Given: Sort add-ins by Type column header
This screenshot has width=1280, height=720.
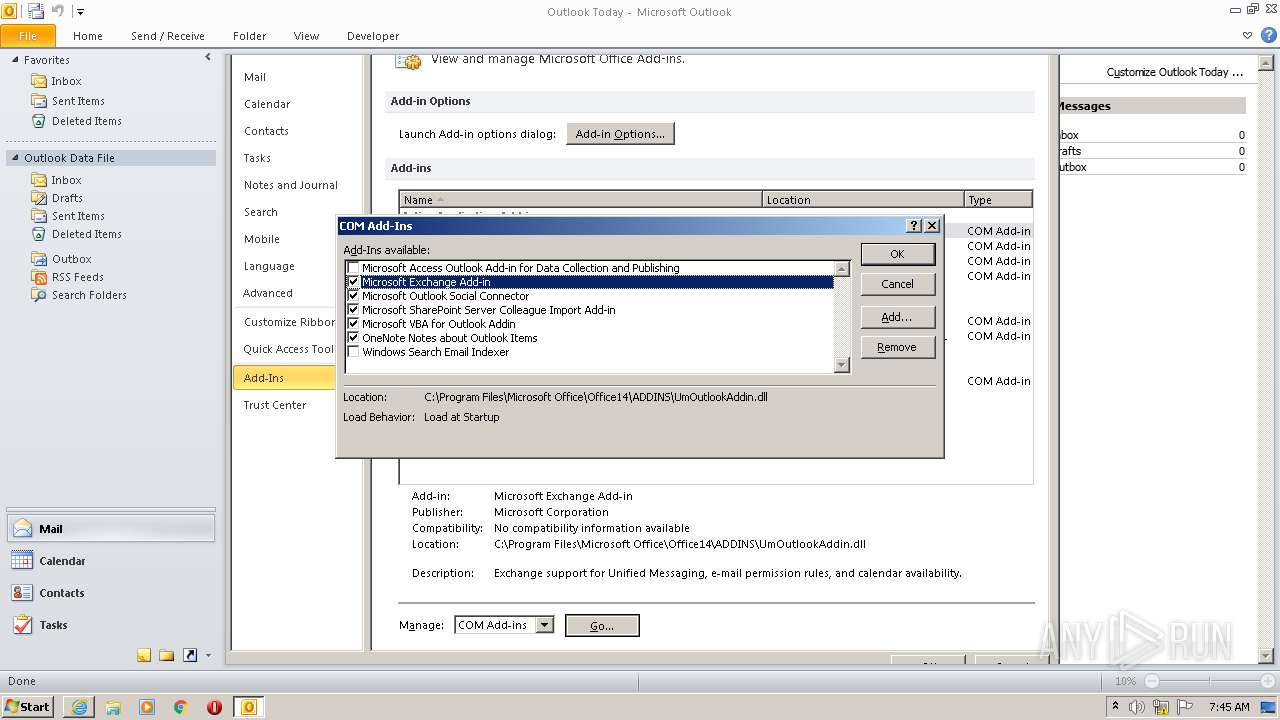Looking at the screenshot, I should pyautogui.click(x=998, y=200).
